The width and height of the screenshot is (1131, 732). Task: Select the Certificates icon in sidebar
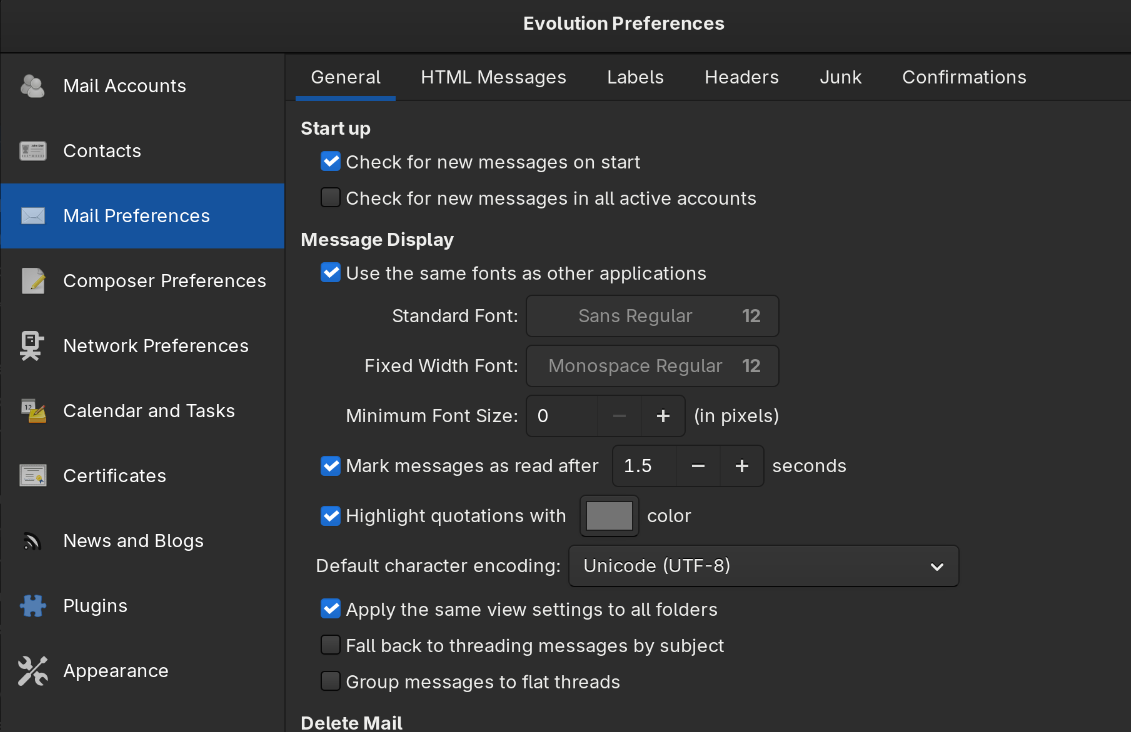click(33, 476)
